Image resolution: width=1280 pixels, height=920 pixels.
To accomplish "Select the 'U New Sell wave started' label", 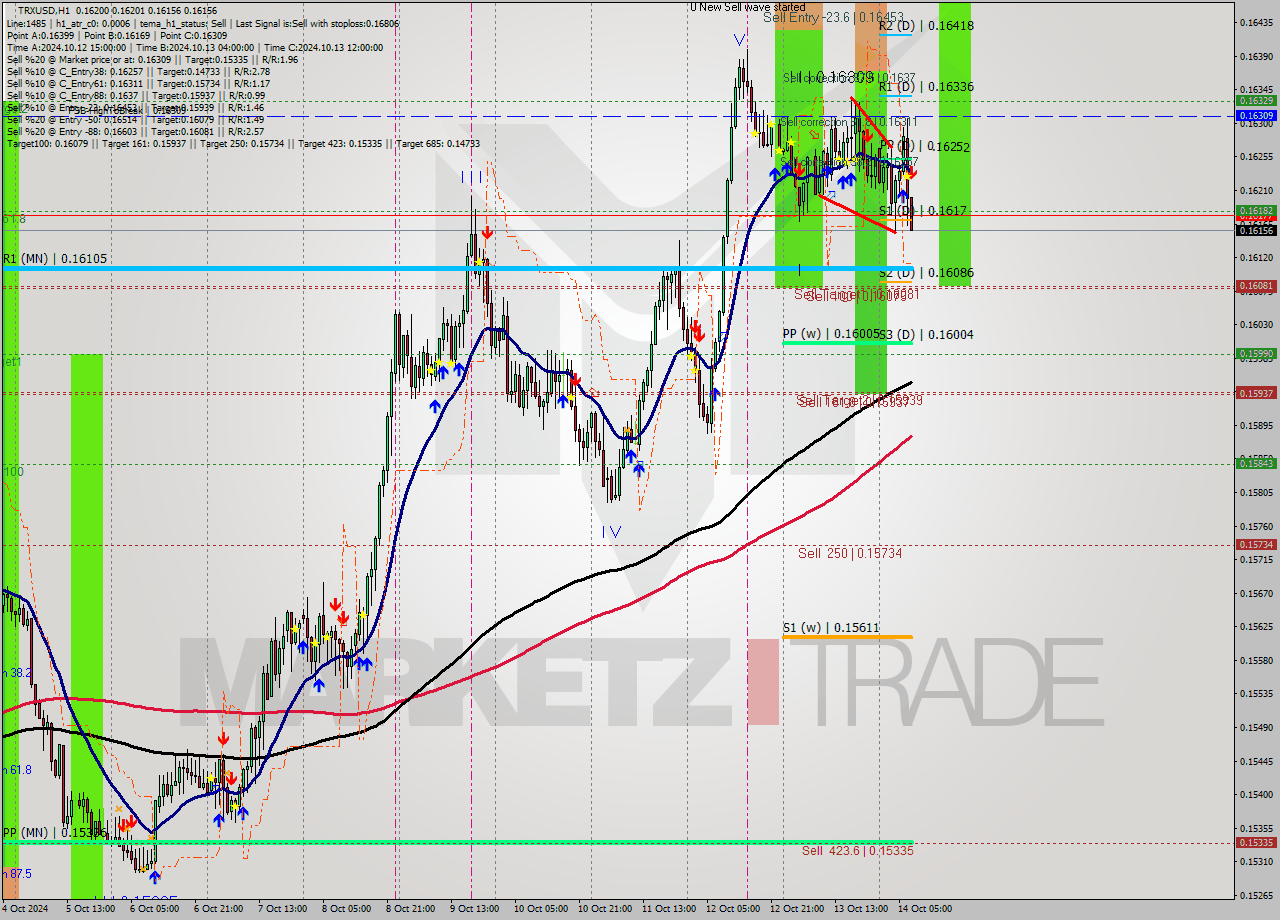I will pos(747,7).
